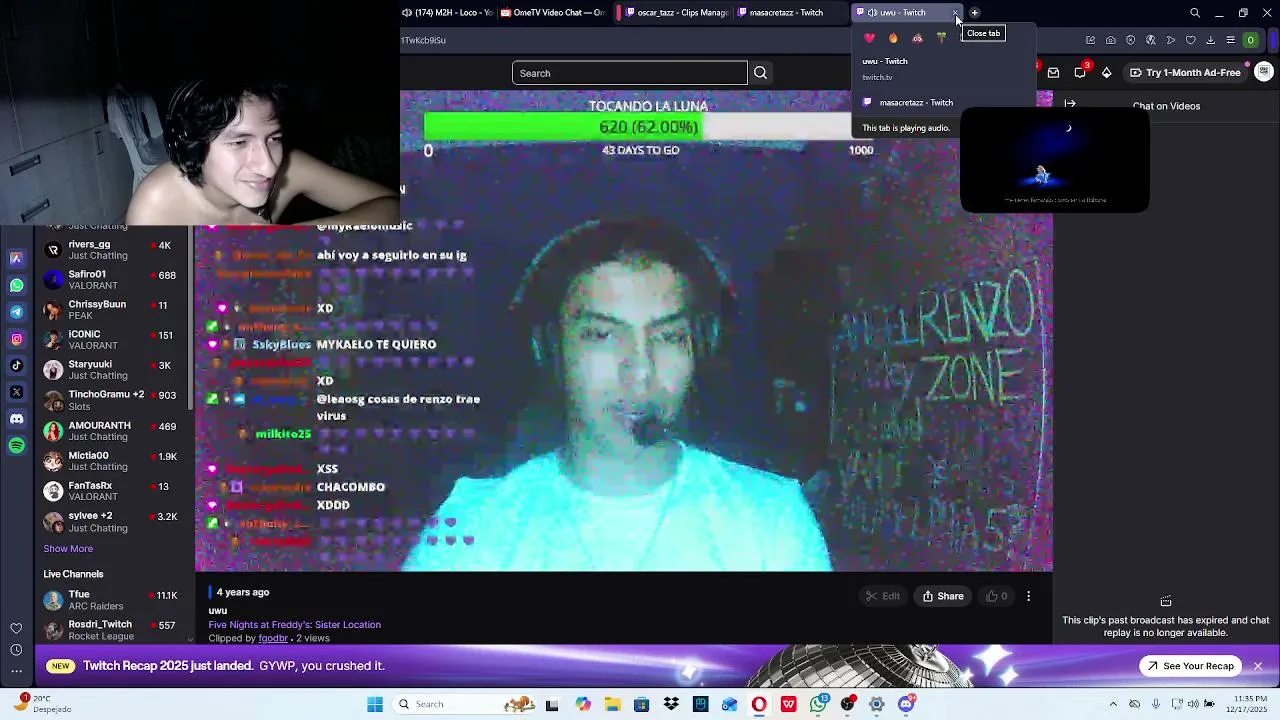The width and height of the screenshot is (1280, 720).
Task: Click the picture-in-picture video popup
Action: (1054, 160)
